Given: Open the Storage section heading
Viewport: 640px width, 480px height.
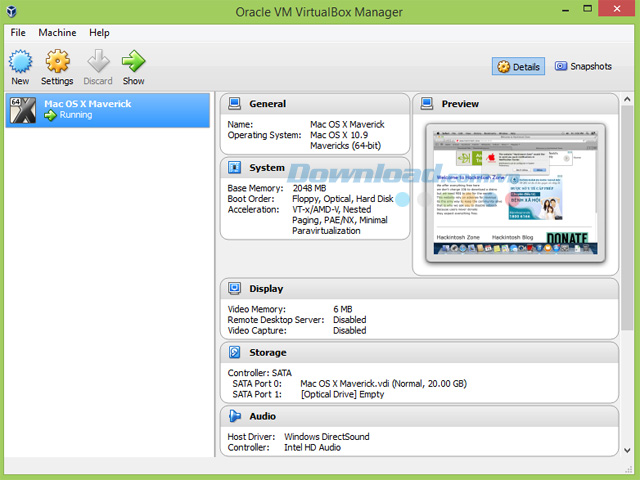Looking at the screenshot, I should [x=268, y=352].
